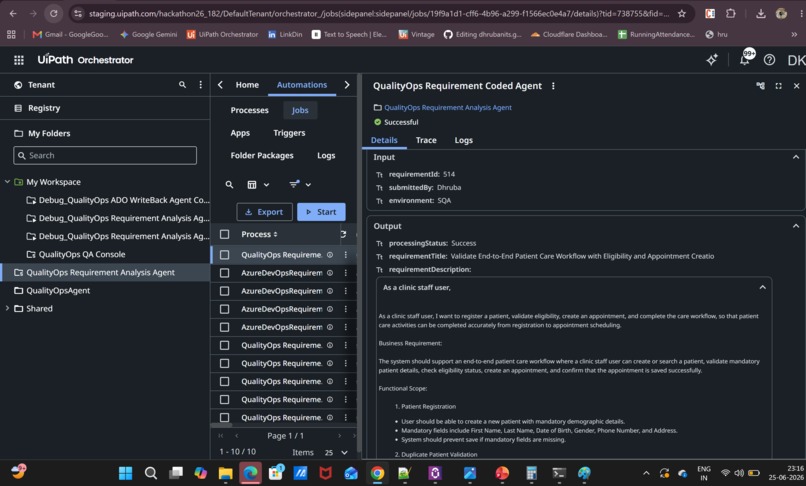Click the refresh icon in jobs table header
806x486 pixels.
click(x=343, y=235)
